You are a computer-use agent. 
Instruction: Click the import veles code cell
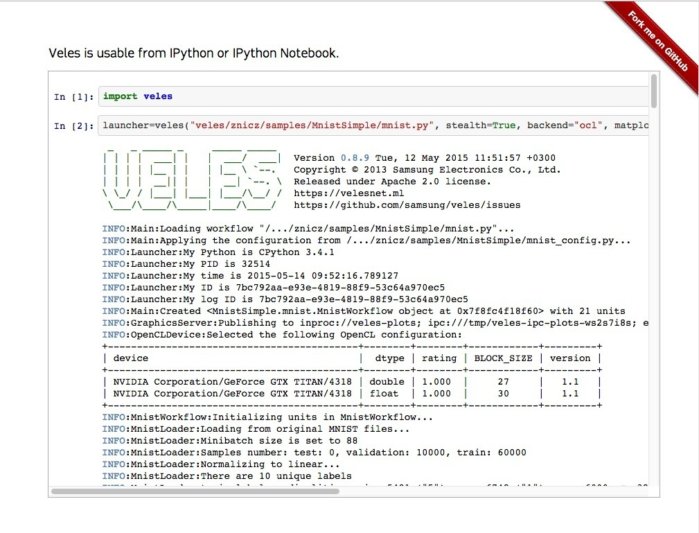click(370, 96)
